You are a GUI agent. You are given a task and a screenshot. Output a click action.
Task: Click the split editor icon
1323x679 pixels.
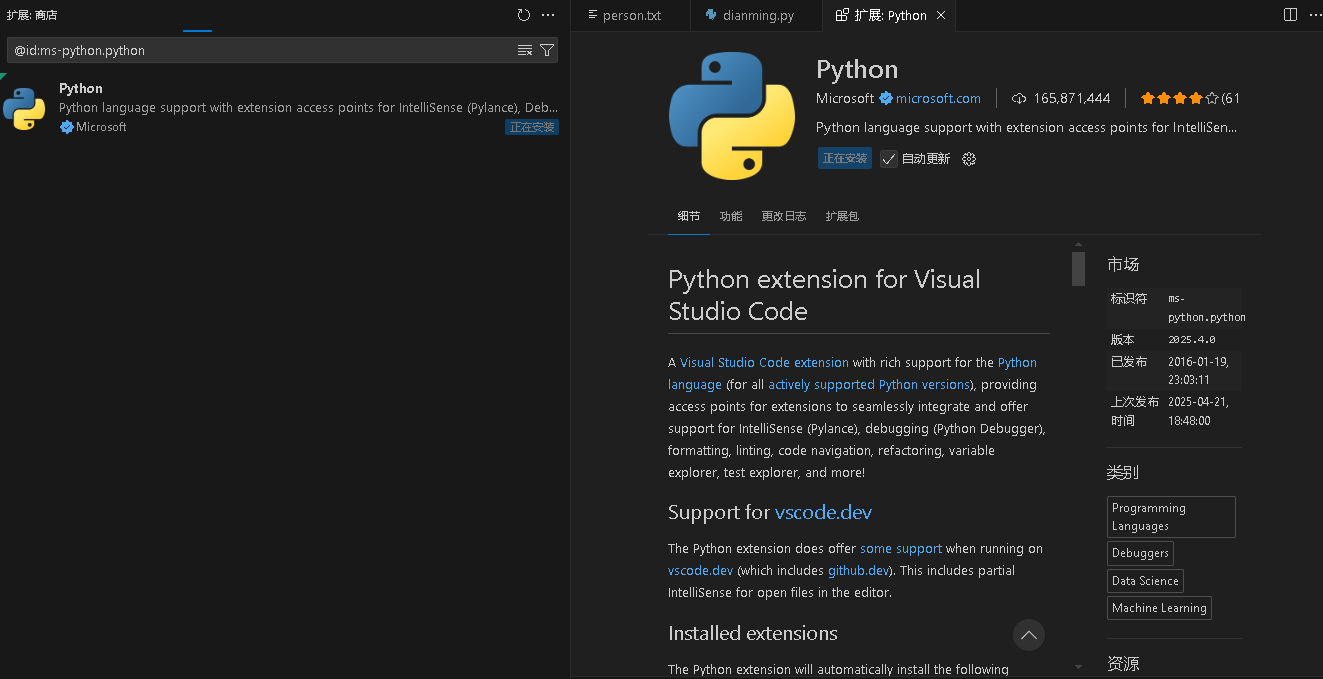click(x=1290, y=15)
